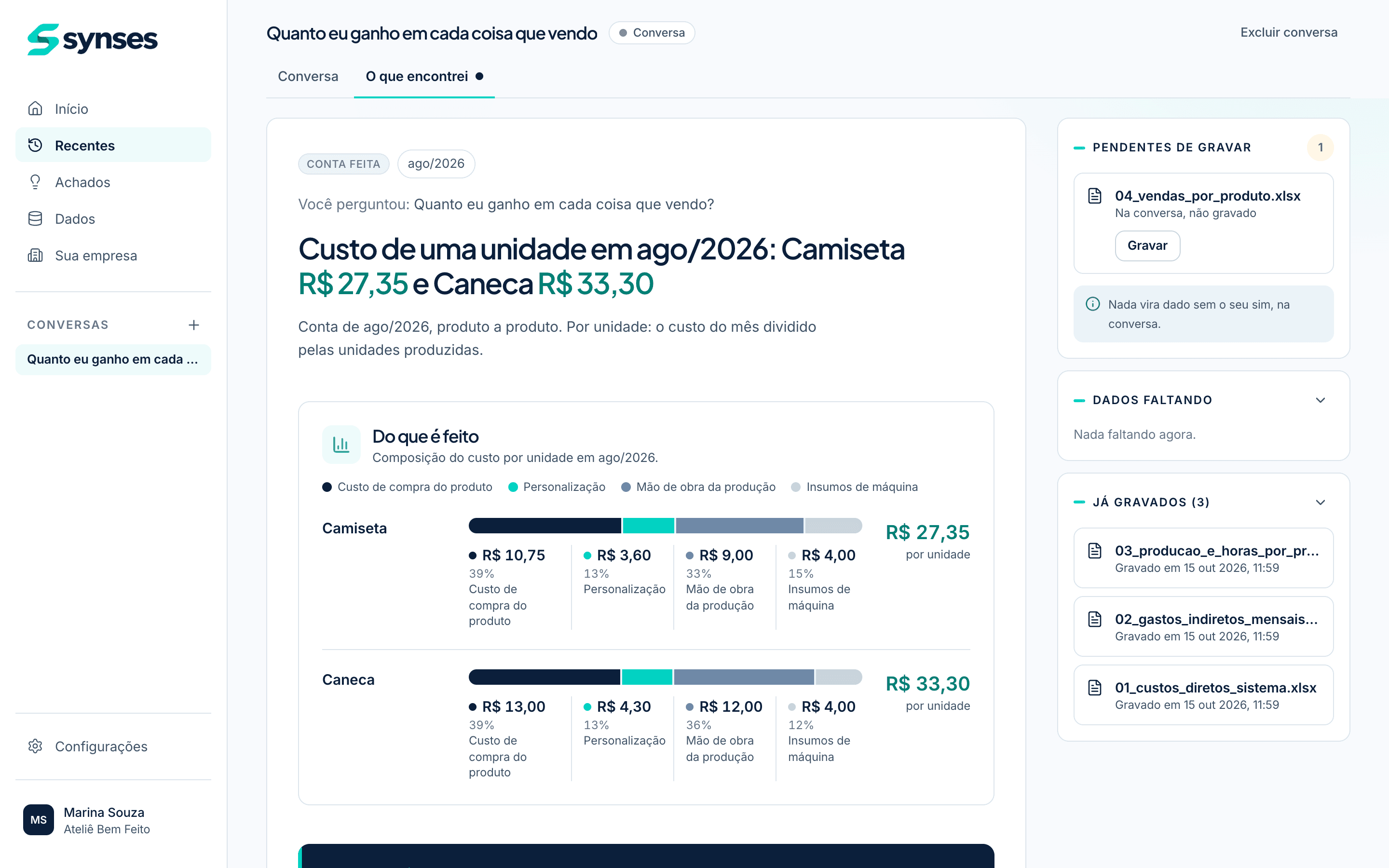1389x868 pixels.
Task: Click file icon of 01_custos_diretos_sistema.xlsx
Action: coord(1094,687)
